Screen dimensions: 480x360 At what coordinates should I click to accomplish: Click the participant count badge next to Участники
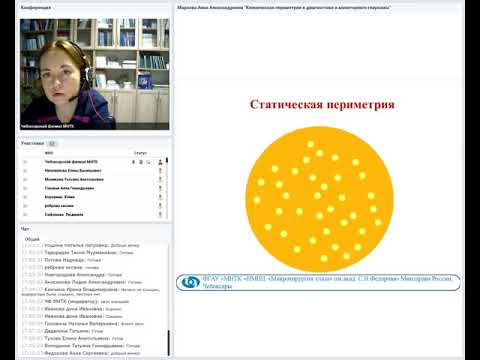52,144
